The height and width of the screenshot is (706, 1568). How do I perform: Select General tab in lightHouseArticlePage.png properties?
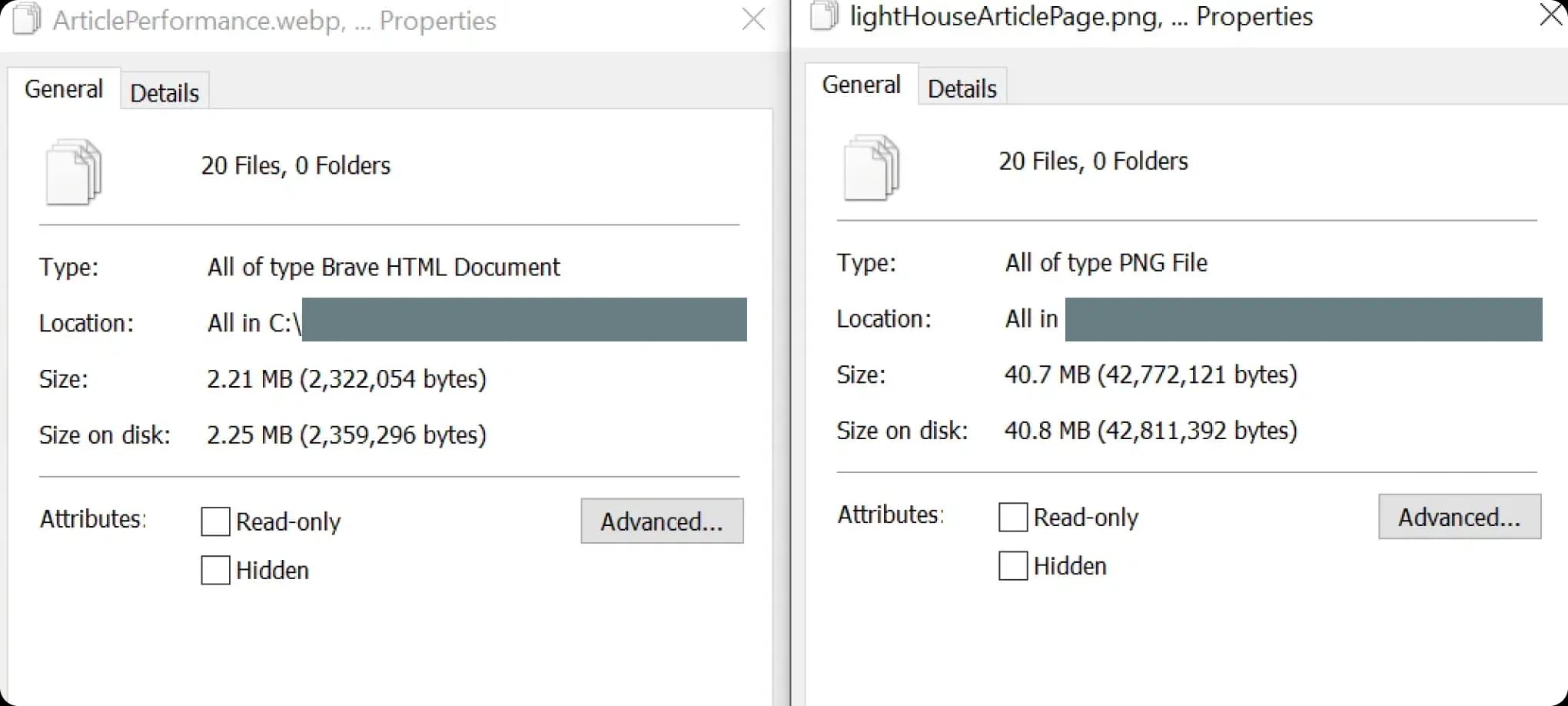862,84
